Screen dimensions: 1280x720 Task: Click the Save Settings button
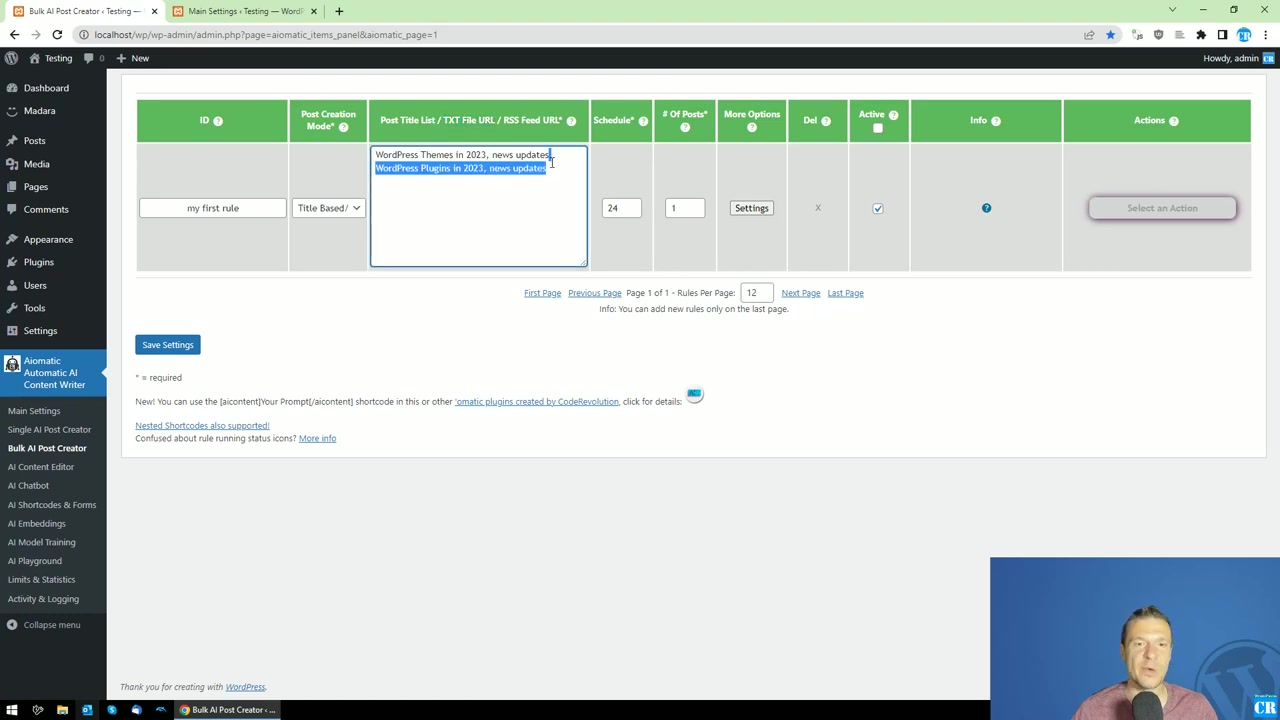pyautogui.click(x=168, y=345)
